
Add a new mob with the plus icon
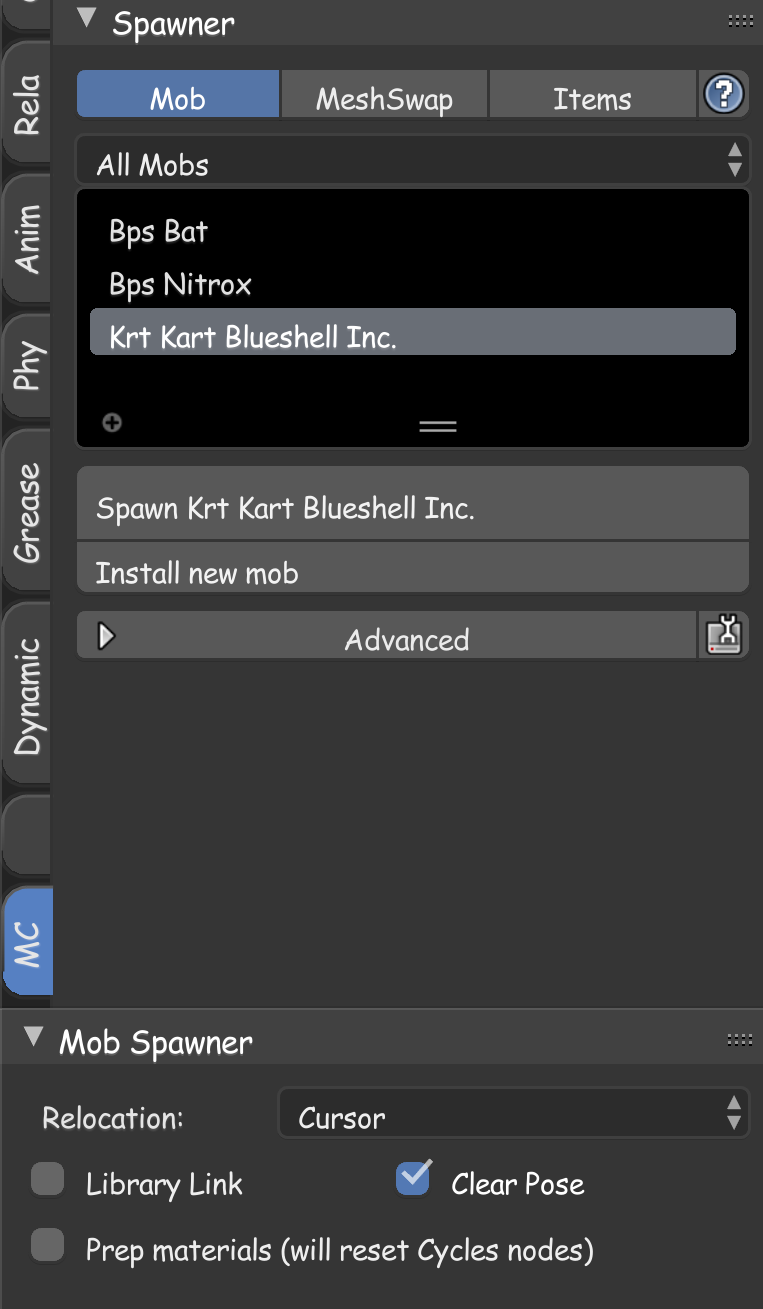(111, 422)
